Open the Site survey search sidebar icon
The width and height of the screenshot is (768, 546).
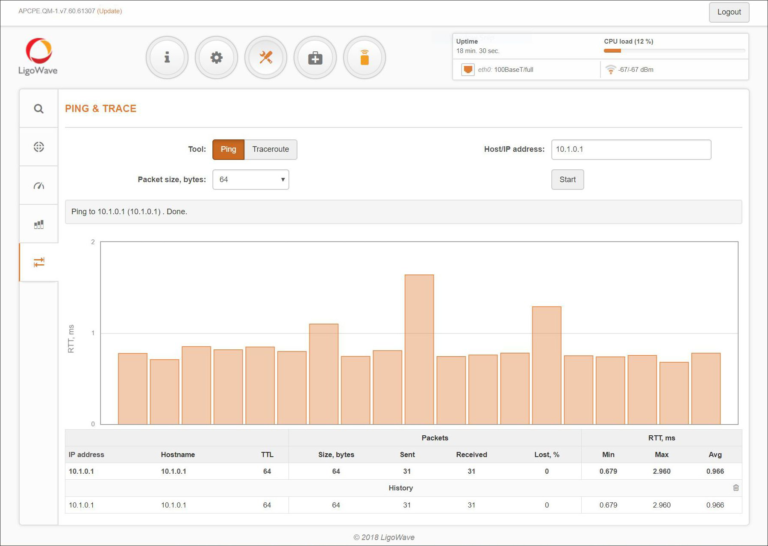coord(39,109)
